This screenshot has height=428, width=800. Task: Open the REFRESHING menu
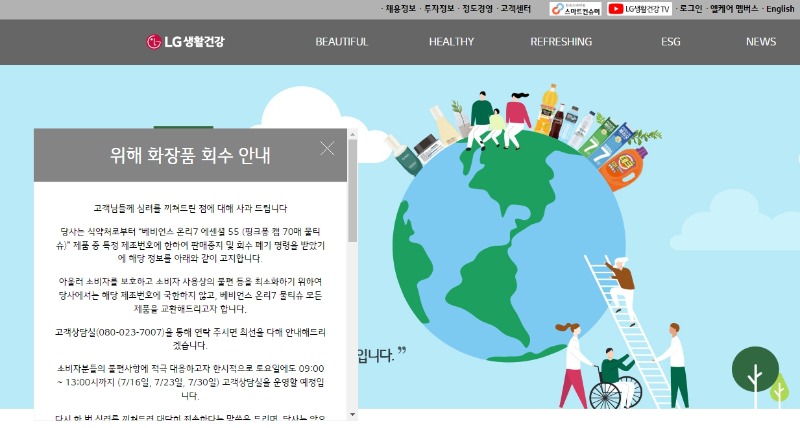(561, 42)
